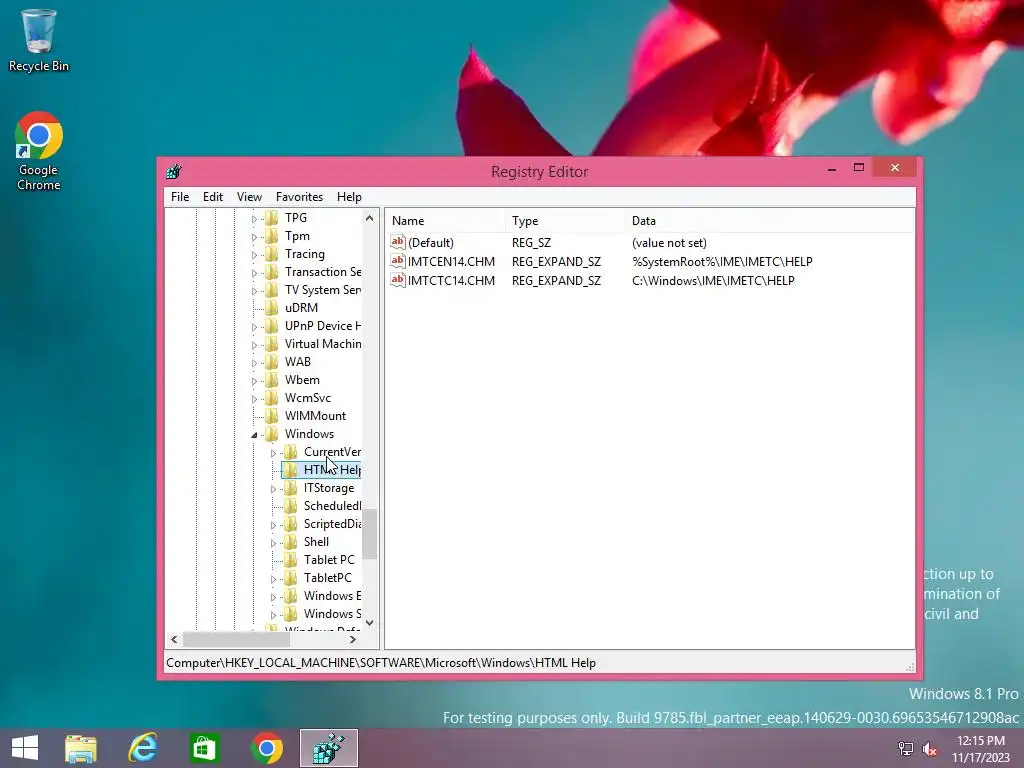Open the Favorites menu
The width and height of the screenshot is (1024, 768).
pos(299,197)
